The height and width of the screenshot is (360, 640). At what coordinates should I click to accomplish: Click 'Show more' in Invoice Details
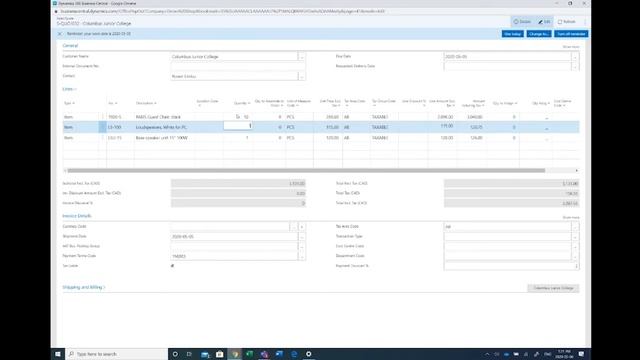tap(571, 218)
